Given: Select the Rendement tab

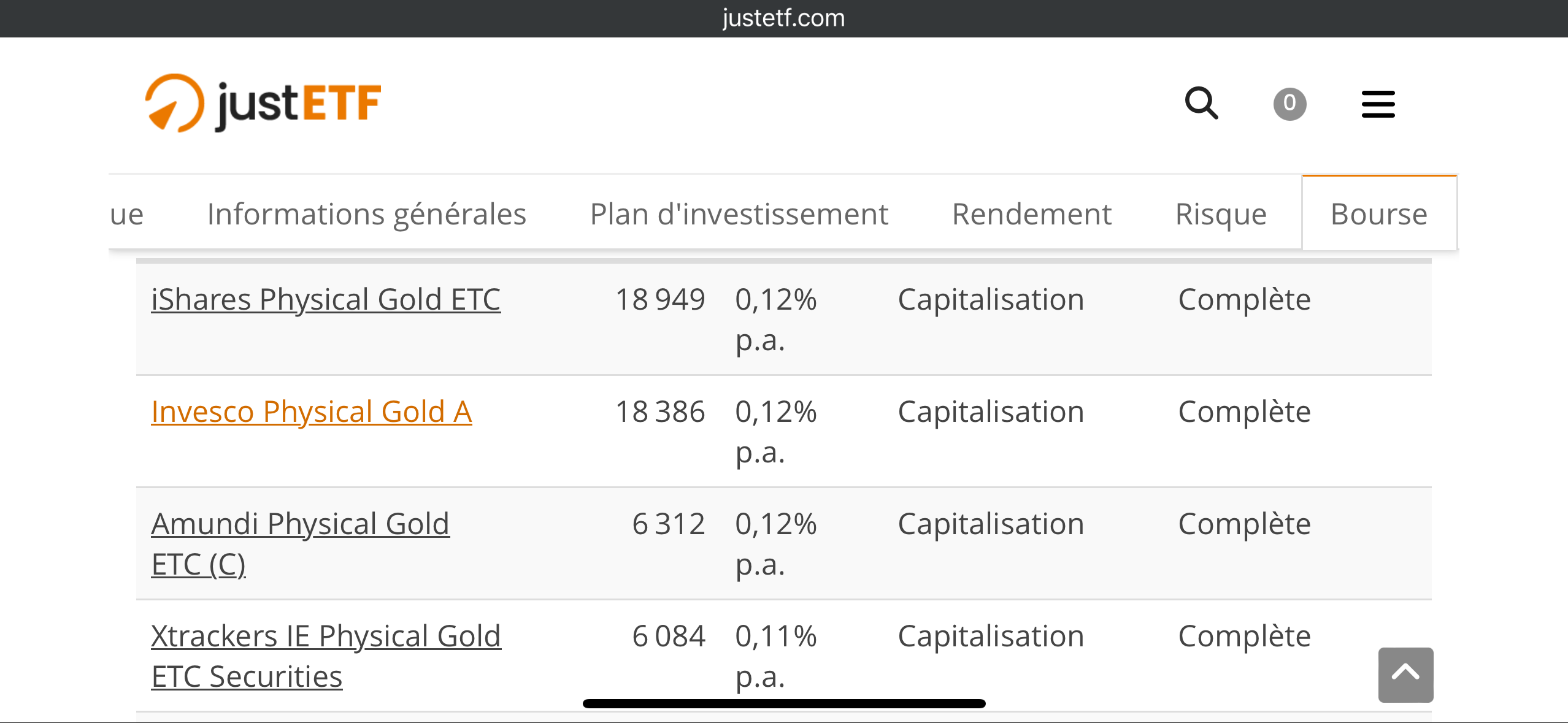Looking at the screenshot, I should 1031,214.
